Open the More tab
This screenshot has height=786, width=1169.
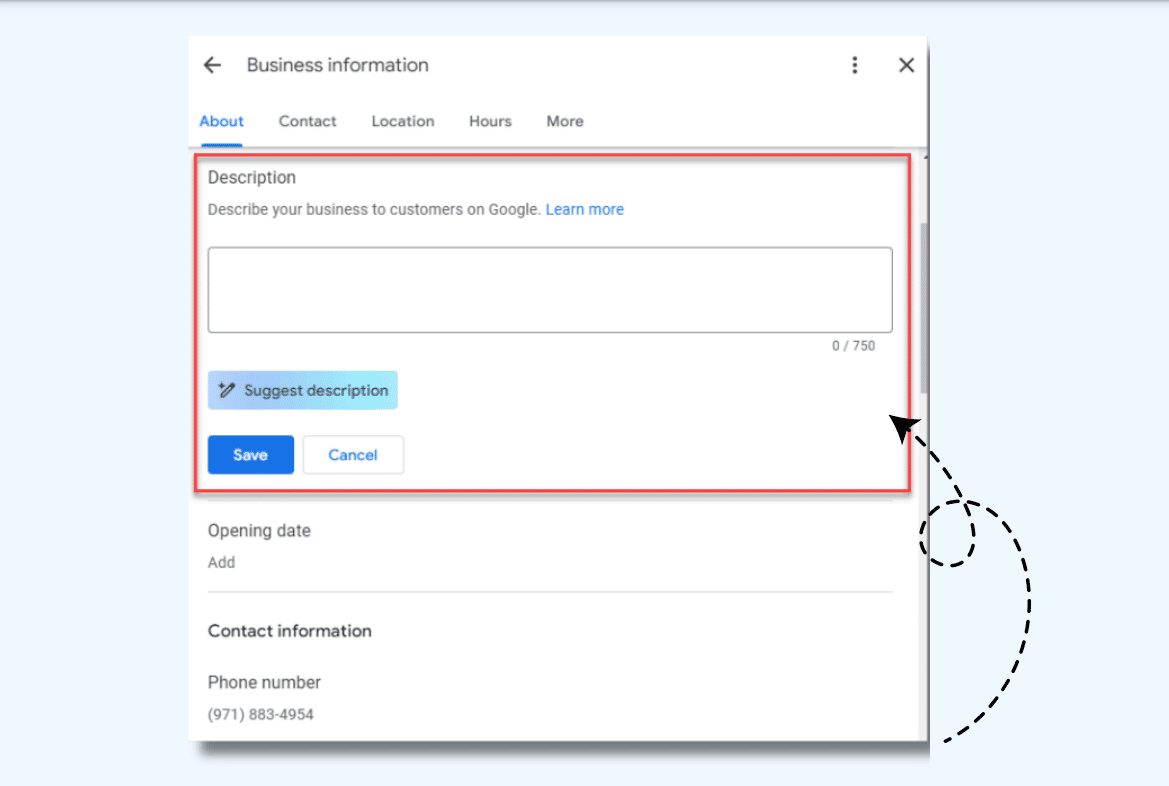(564, 121)
